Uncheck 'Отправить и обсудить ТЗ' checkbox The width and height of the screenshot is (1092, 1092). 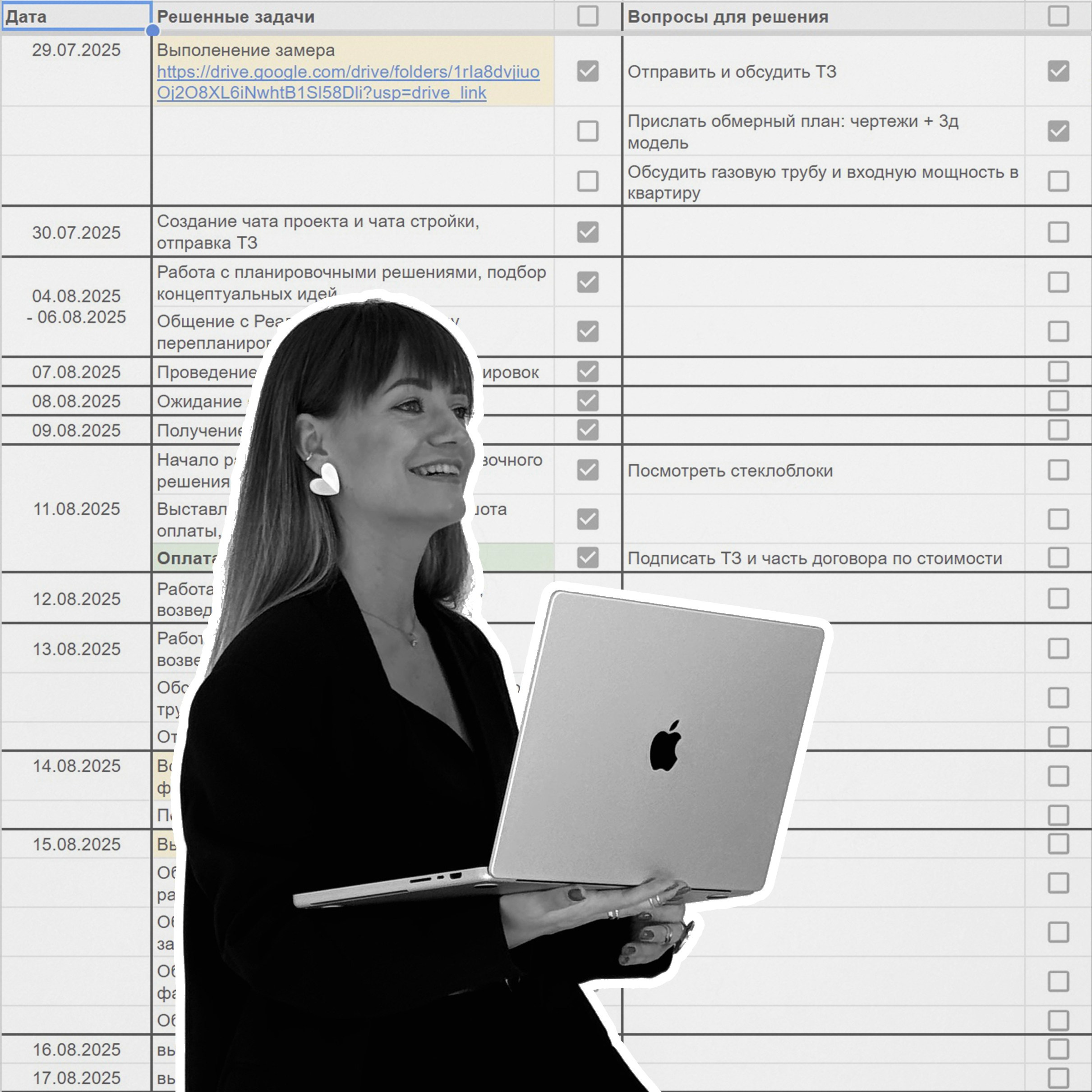tap(1058, 71)
